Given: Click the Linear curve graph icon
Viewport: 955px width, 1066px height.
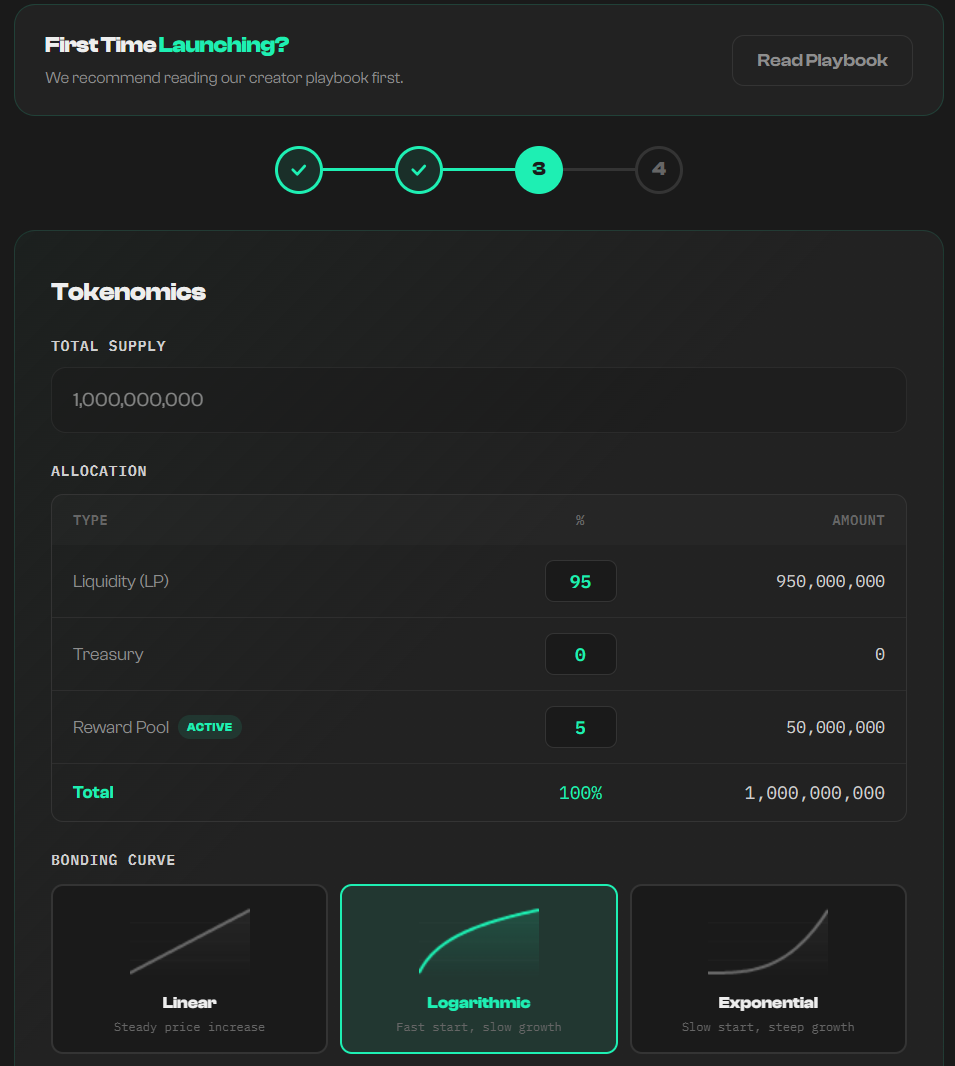Looking at the screenshot, I should (x=189, y=941).
